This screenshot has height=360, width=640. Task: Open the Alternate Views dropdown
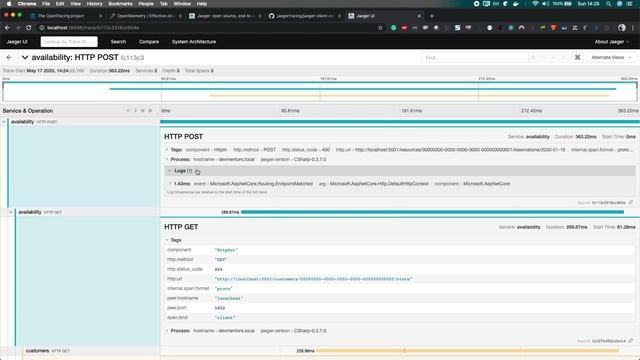click(x=611, y=58)
